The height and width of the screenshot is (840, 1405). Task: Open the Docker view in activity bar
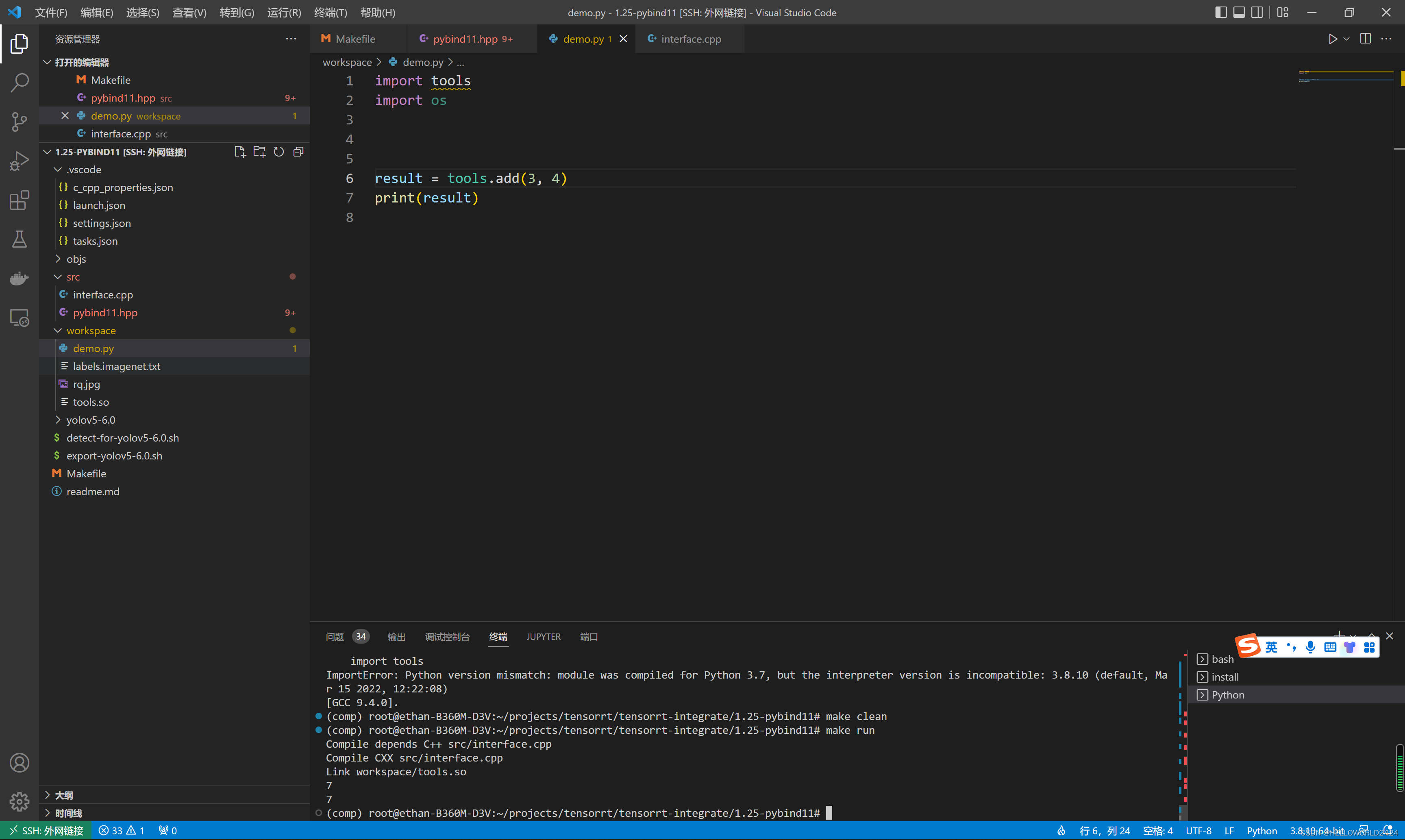coord(19,279)
